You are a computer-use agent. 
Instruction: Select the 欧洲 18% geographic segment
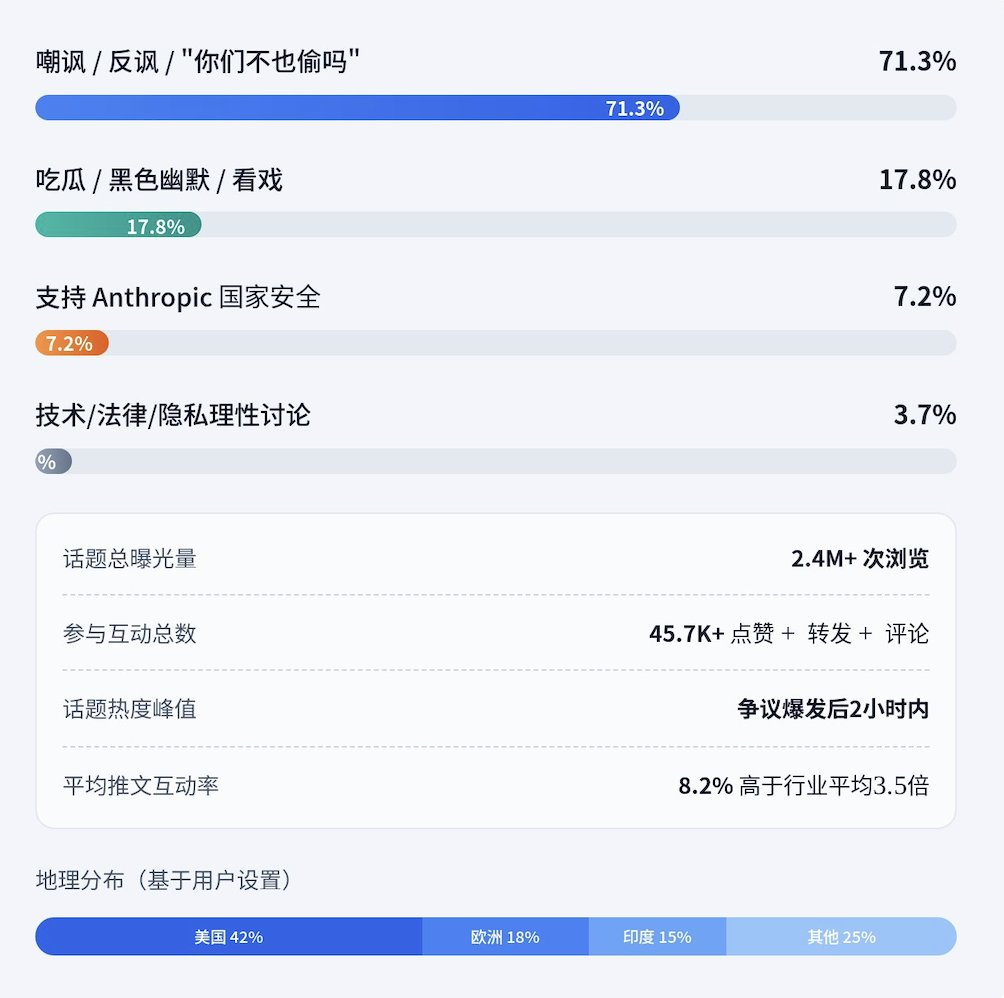pyautogui.click(x=505, y=937)
